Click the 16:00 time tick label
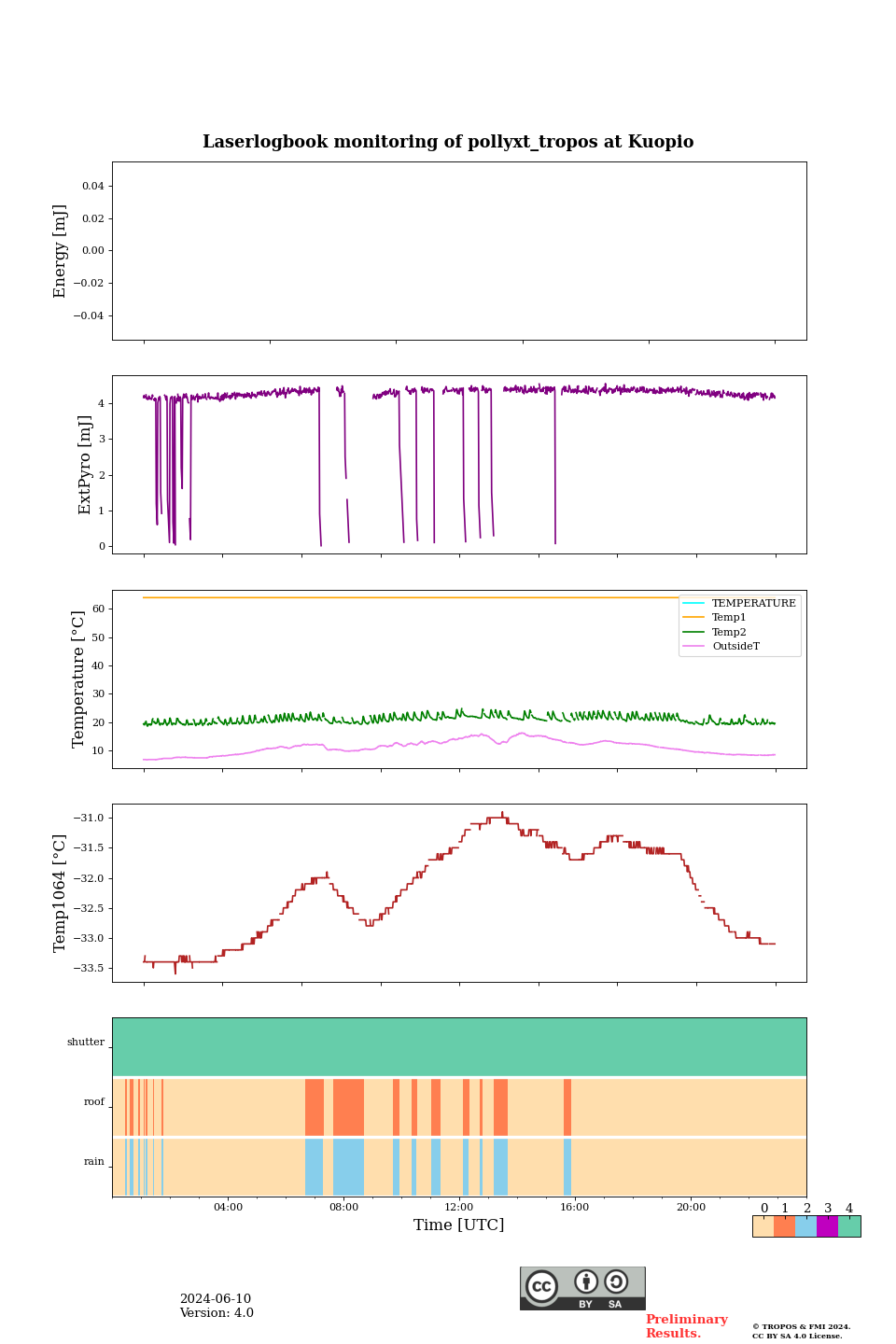896x1344 pixels. click(575, 1207)
